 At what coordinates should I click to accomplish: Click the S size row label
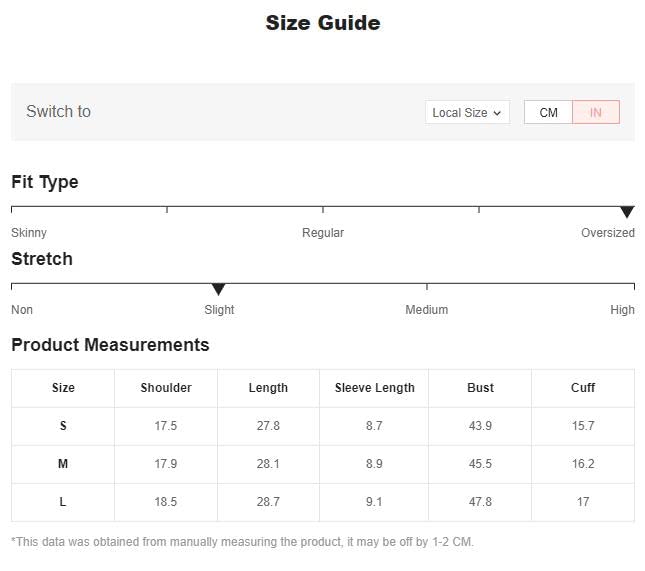point(63,426)
